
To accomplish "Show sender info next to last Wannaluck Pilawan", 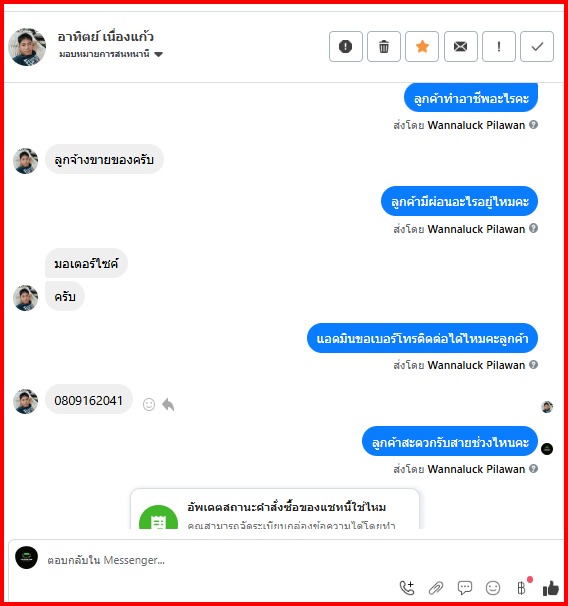I will 534,468.
